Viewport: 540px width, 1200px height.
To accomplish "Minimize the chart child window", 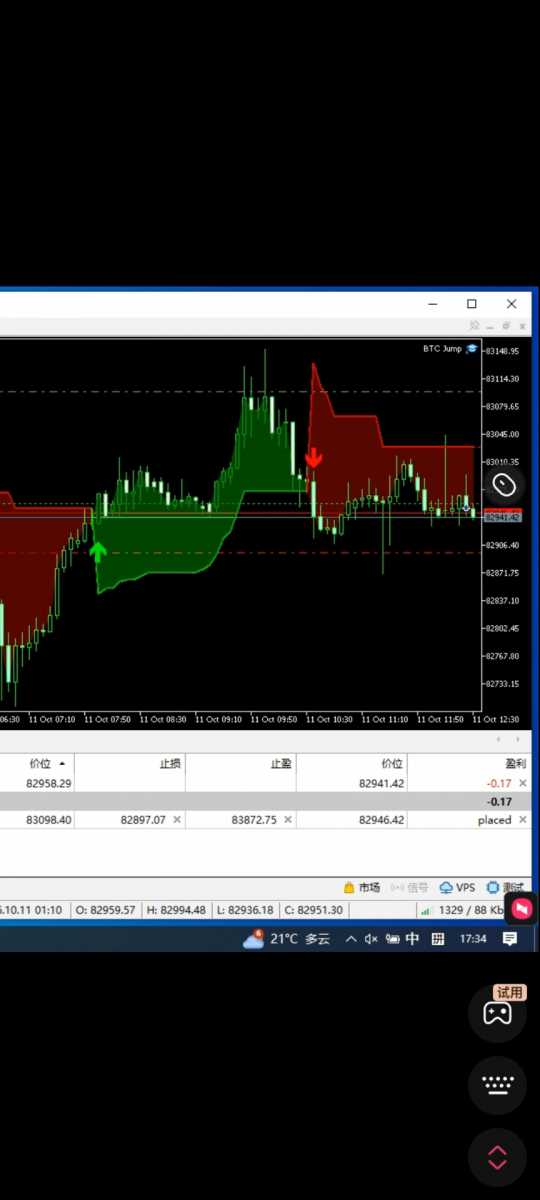I will [490, 326].
